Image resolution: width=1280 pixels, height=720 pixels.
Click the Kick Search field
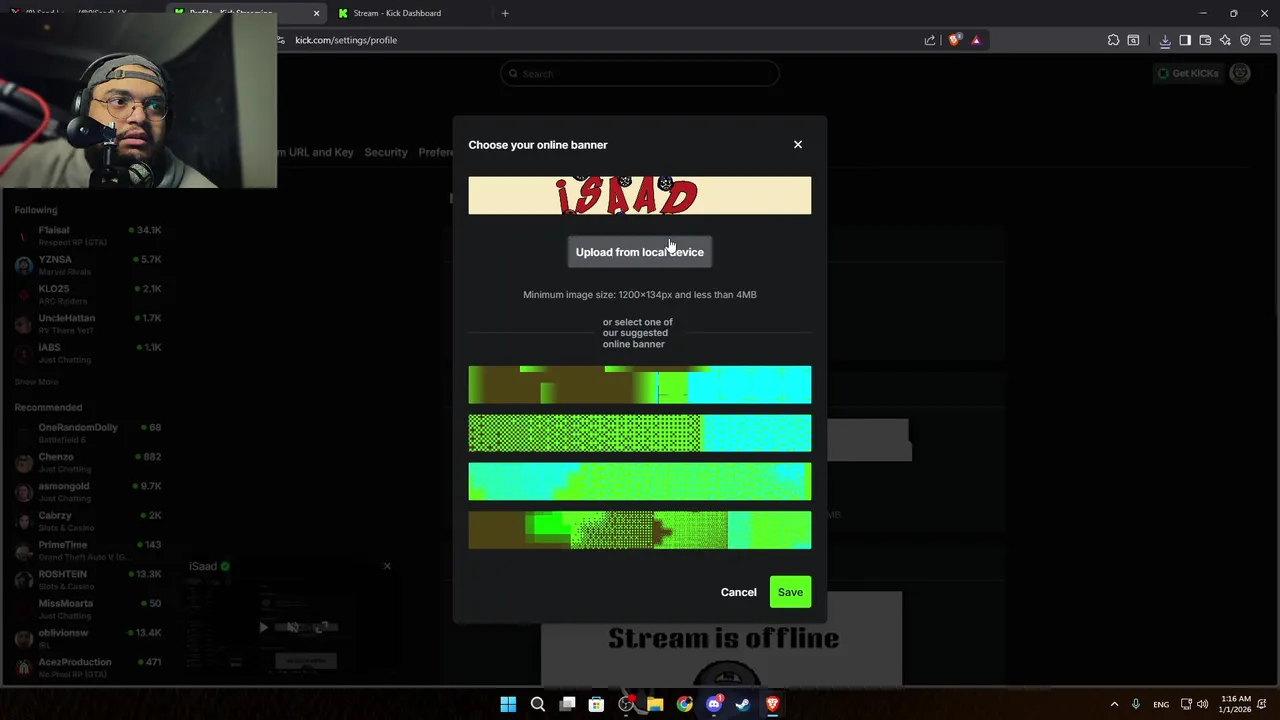[x=640, y=73]
